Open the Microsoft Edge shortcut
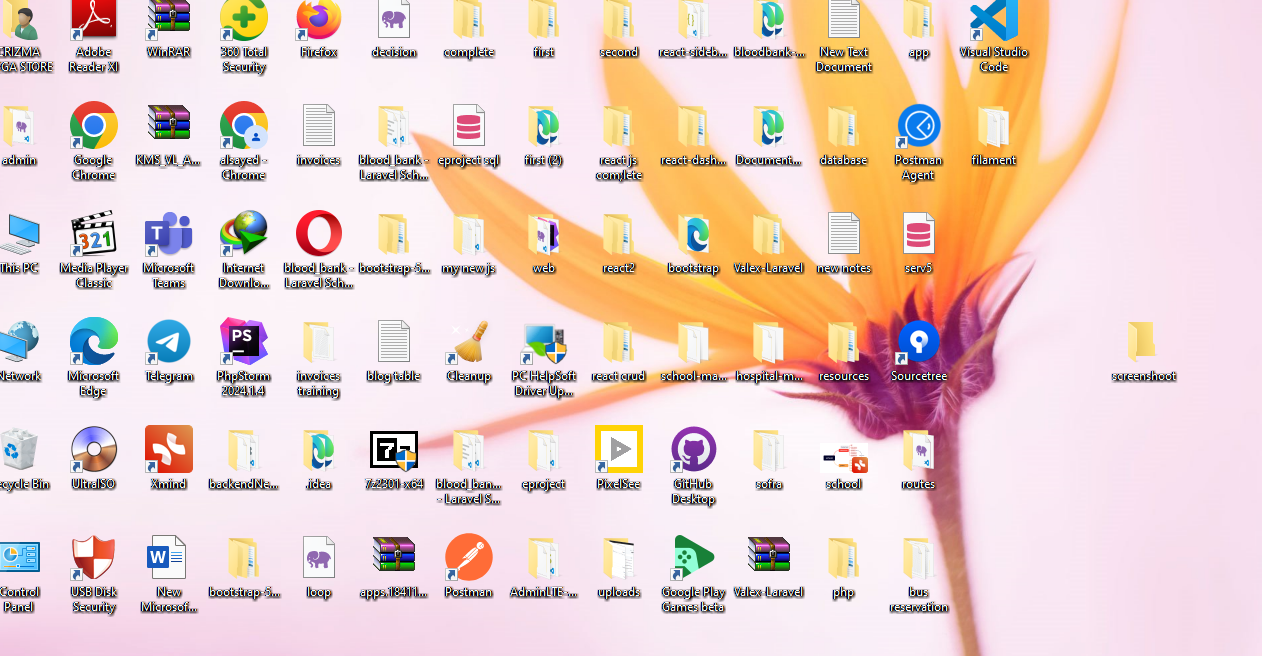Viewport: 1262px width, 656px height. click(94, 342)
